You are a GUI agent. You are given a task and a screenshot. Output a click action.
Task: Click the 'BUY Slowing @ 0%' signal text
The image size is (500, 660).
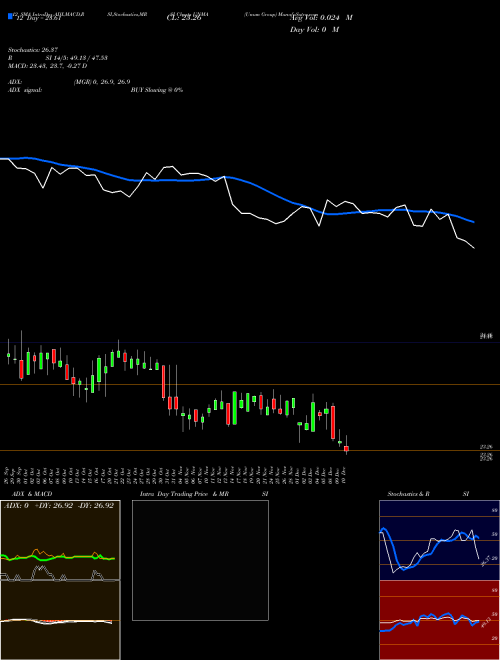pos(157,90)
